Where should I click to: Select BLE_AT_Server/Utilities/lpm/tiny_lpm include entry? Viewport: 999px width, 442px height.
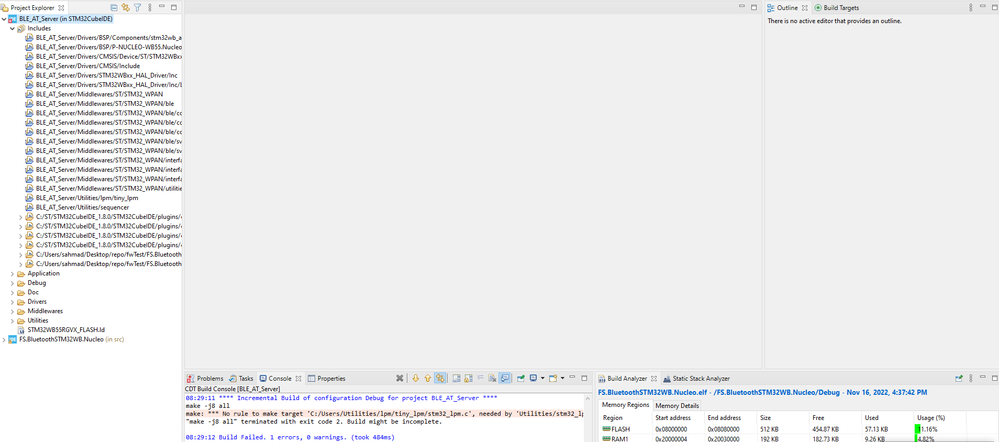click(x=87, y=198)
